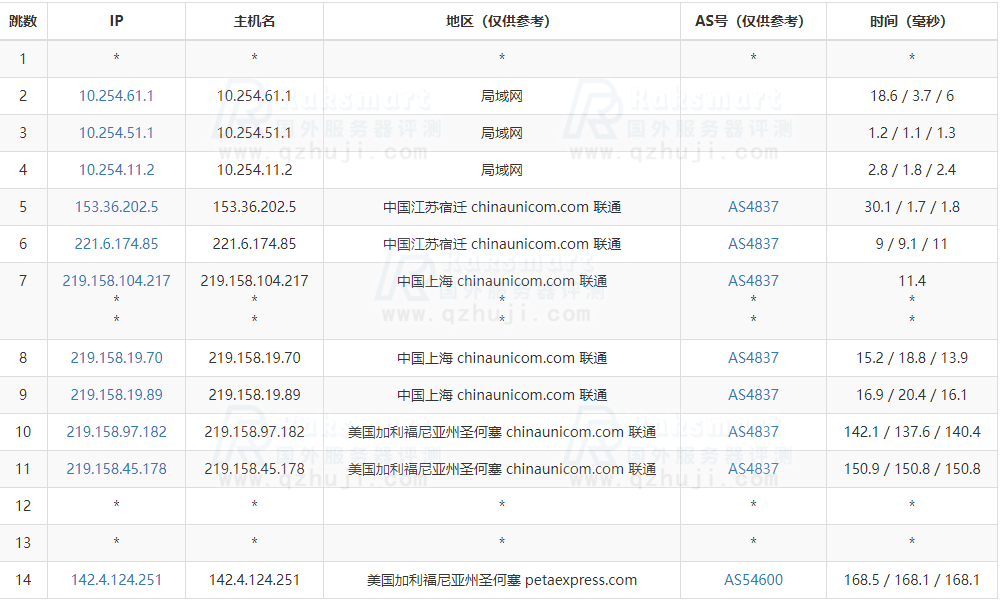The height and width of the screenshot is (602, 1005).
Task: Click 局域网 region in hop 3 row
Action: pyautogui.click(x=501, y=133)
